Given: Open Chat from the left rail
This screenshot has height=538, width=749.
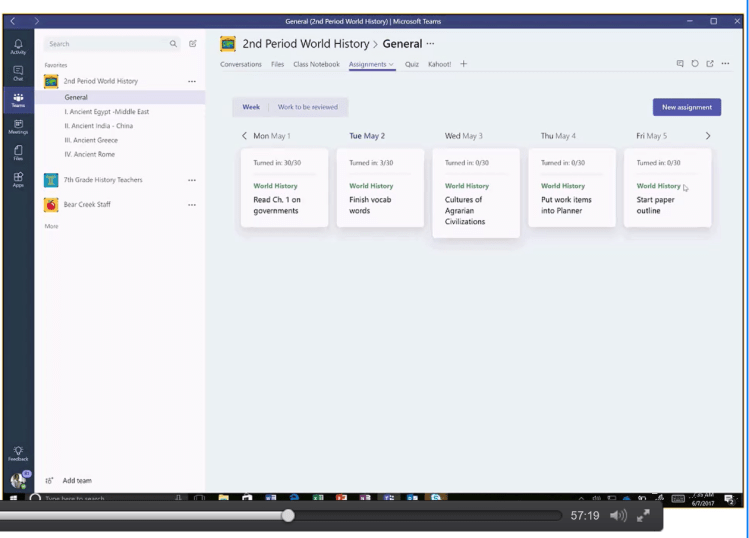Looking at the screenshot, I should coord(18,72).
